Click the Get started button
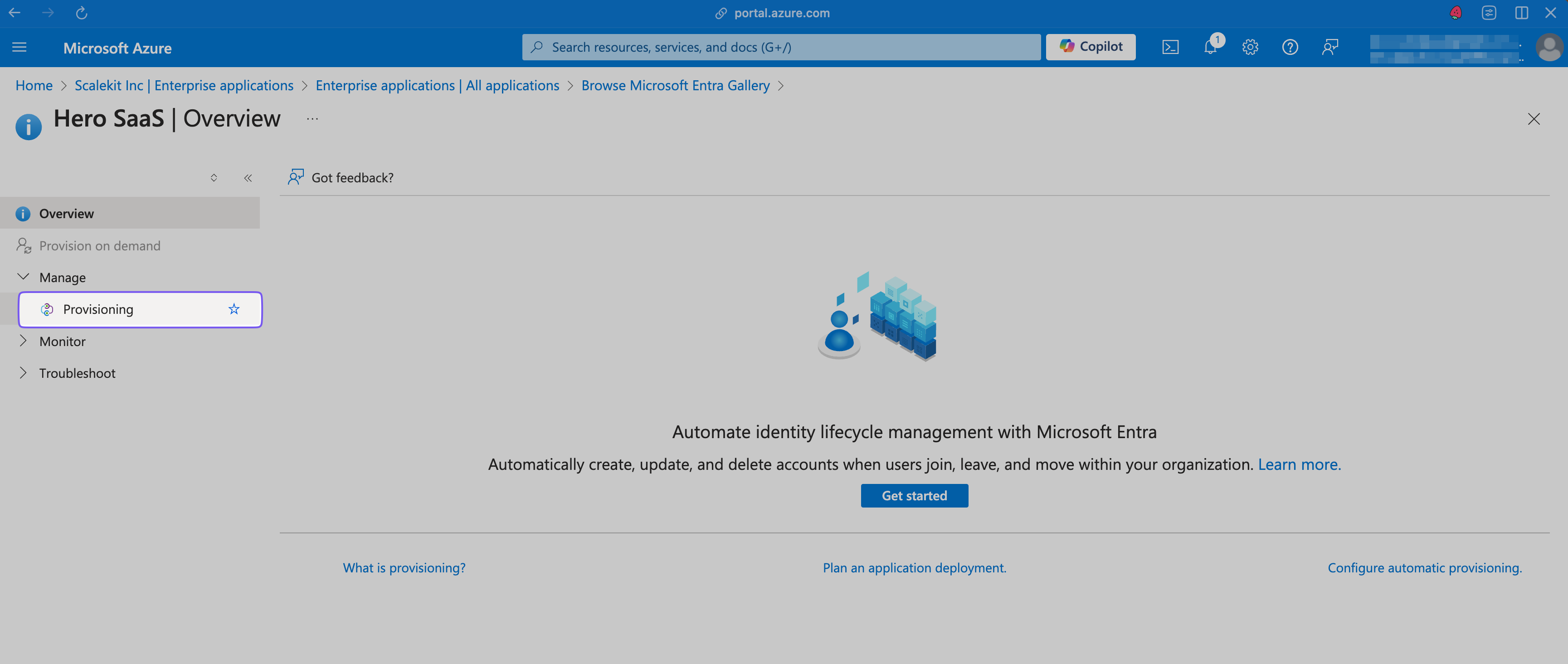Screen dimensions: 1568x664 coord(914,495)
